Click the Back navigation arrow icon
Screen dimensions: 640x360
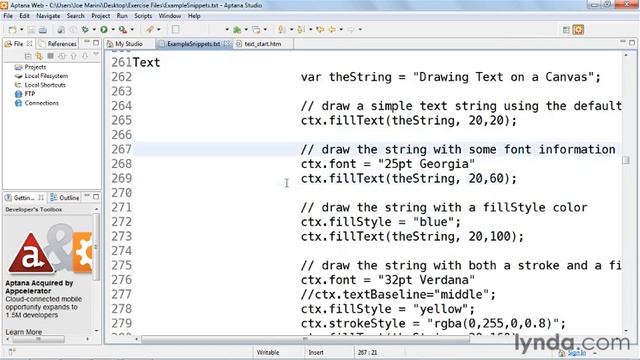[x=332, y=29]
